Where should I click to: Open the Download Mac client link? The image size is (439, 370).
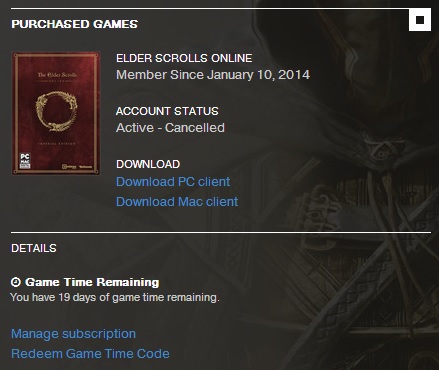coord(177,202)
